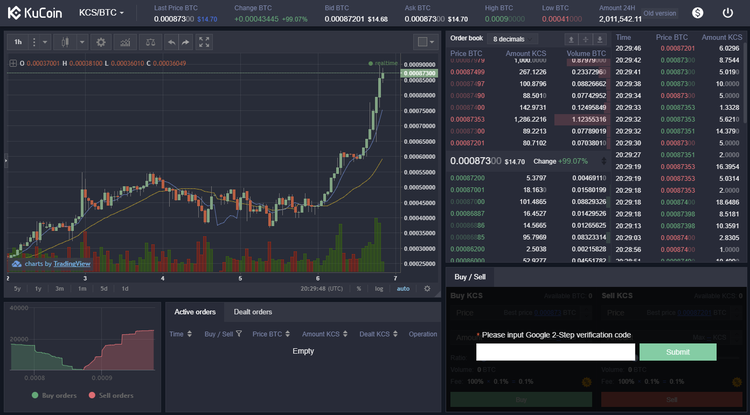Show both buy and sell orders view
The height and width of the screenshot is (415, 750).
tap(585, 39)
